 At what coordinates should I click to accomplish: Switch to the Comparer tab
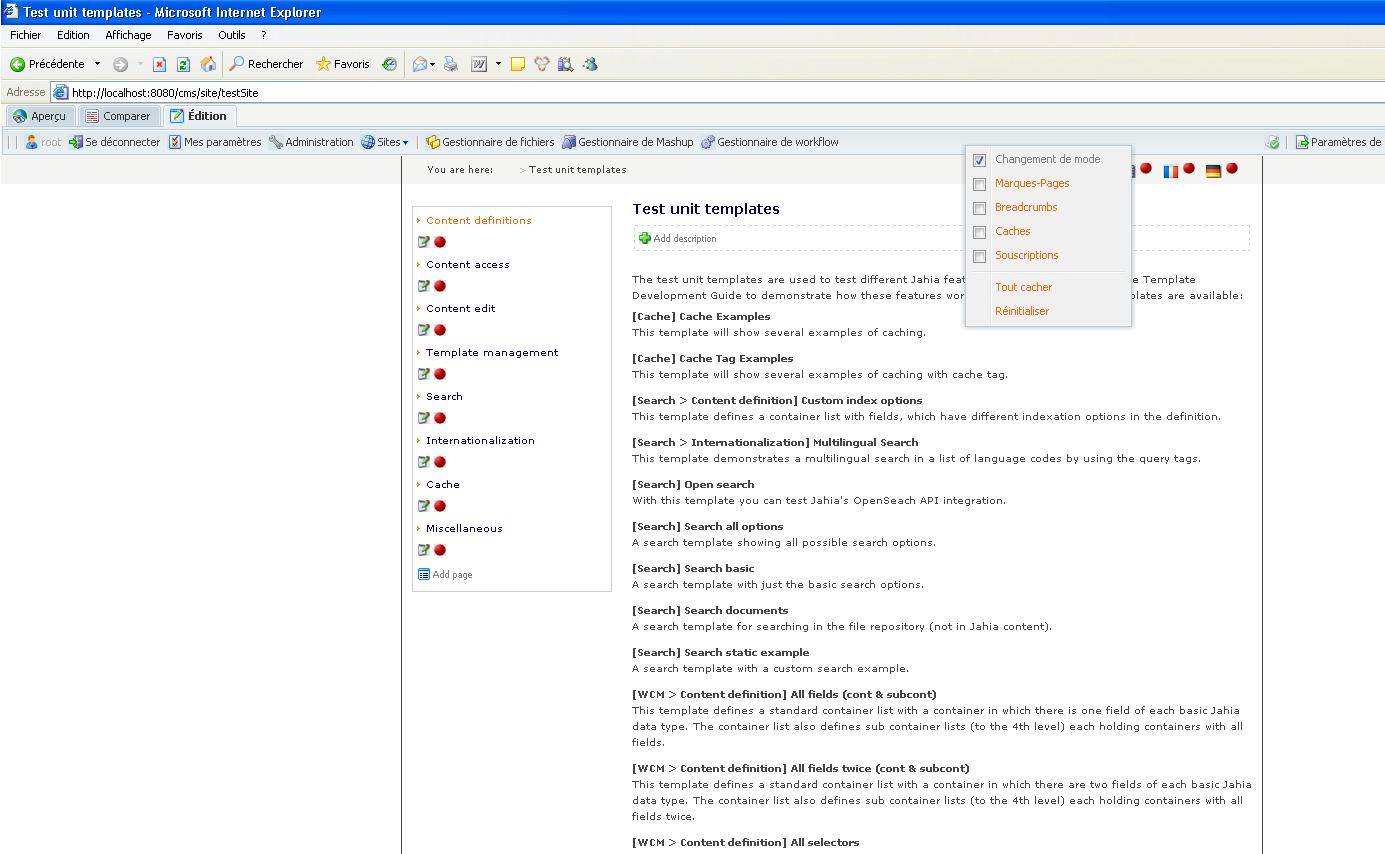point(118,116)
